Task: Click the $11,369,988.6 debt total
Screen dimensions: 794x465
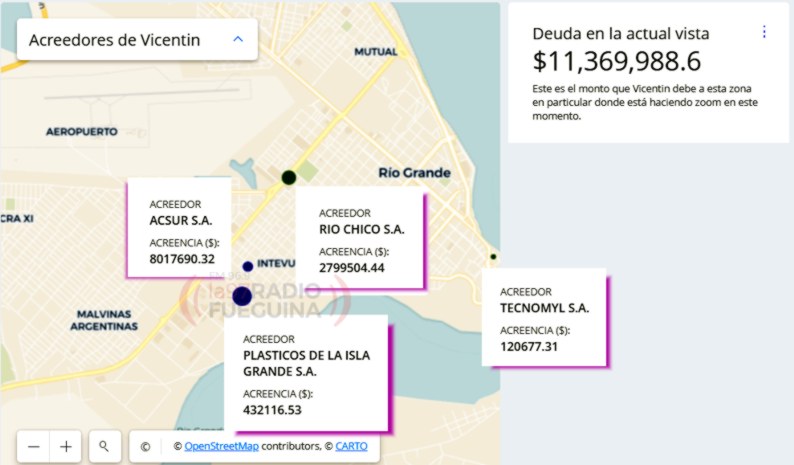Action: tap(617, 61)
